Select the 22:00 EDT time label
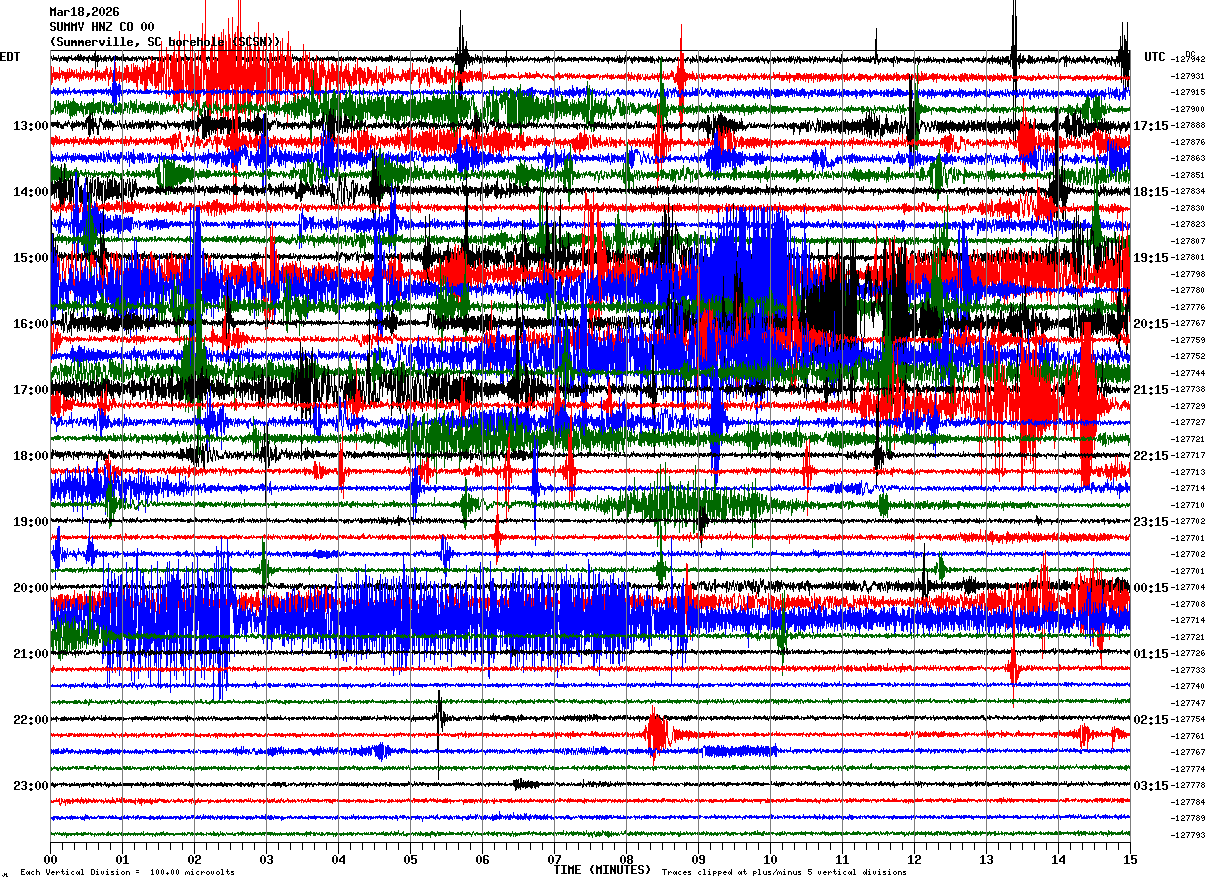This screenshot has width=1210, height=886. 31,720
